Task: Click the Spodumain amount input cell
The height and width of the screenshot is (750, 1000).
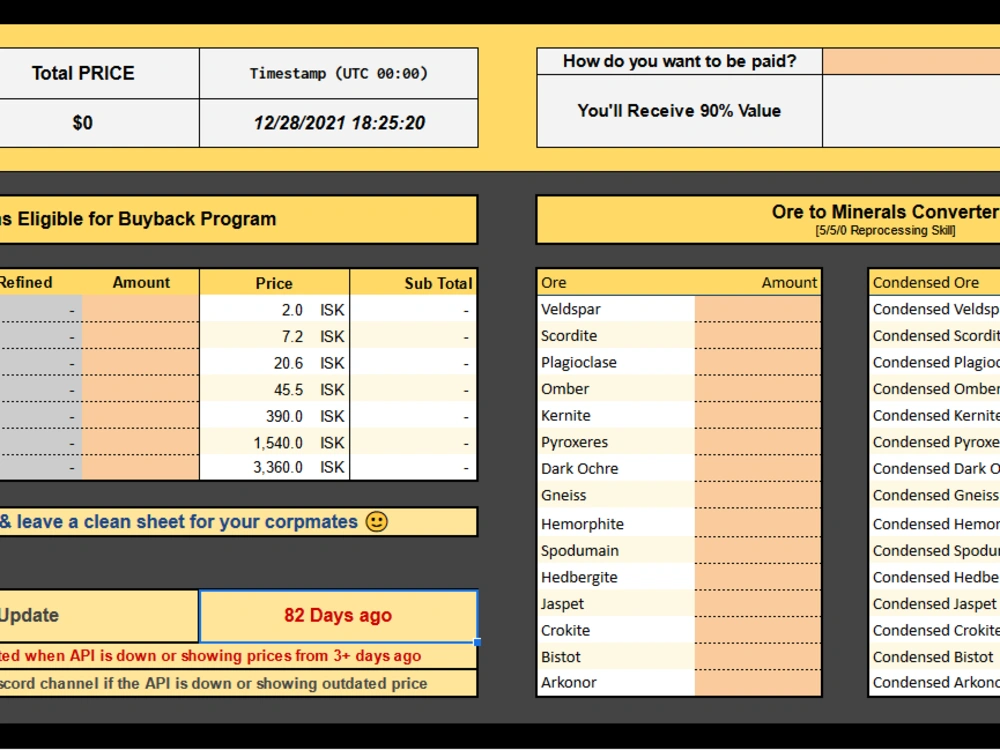Action: point(758,550)
